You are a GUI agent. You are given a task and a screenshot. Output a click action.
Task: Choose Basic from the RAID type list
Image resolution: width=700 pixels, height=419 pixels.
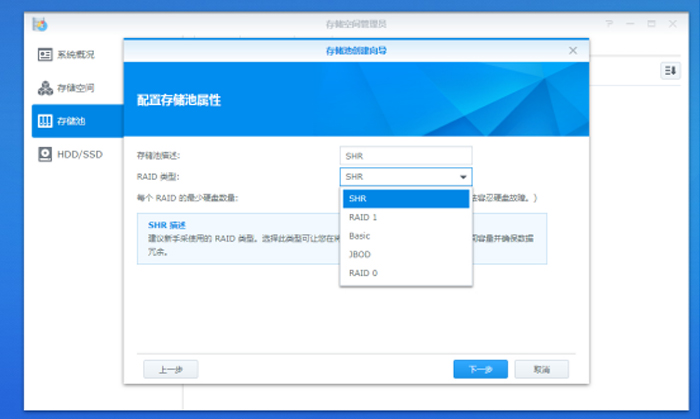coord(406,236)
